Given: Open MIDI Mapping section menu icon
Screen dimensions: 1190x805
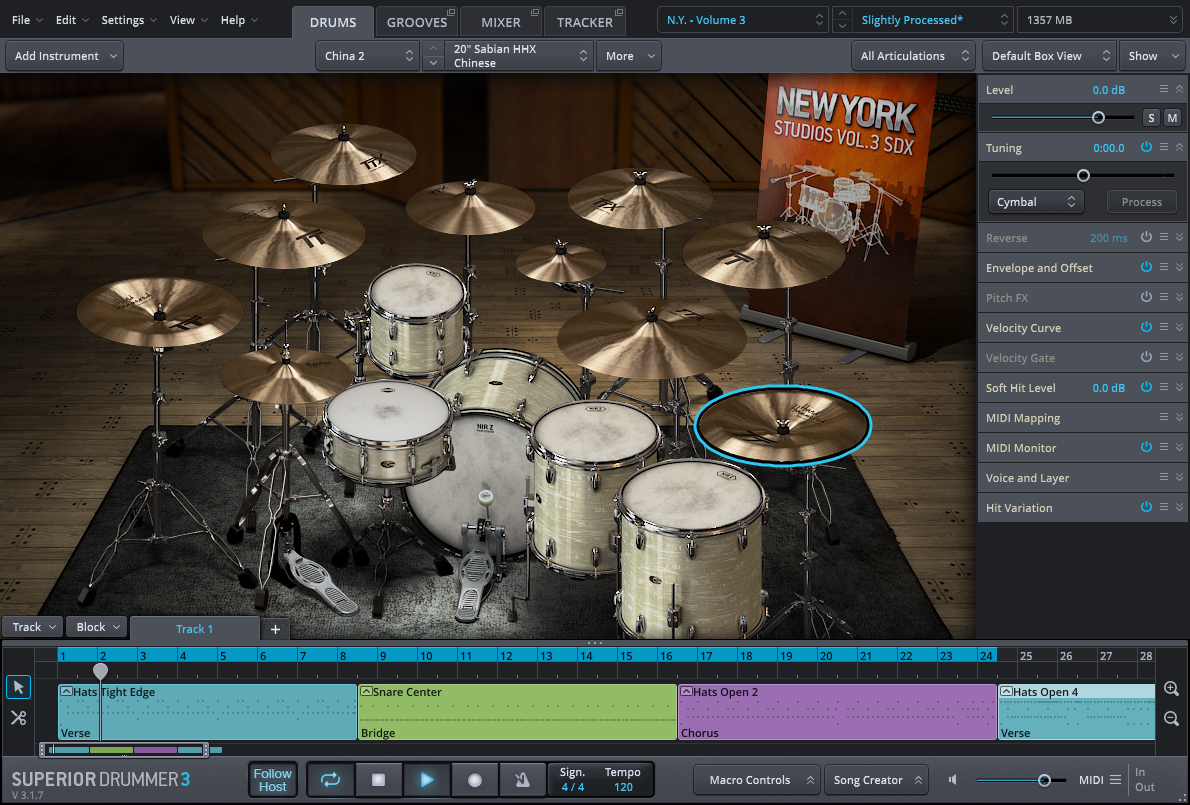Looking at the screenshot, I should coord(1163,417).
